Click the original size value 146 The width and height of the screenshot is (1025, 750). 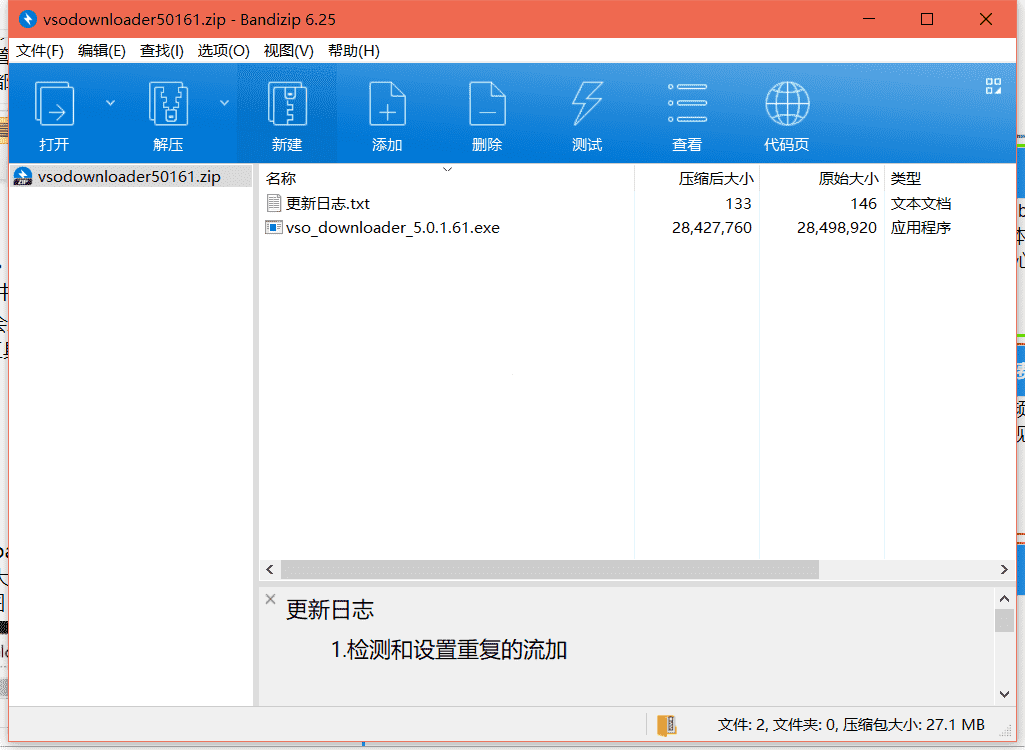863,204
